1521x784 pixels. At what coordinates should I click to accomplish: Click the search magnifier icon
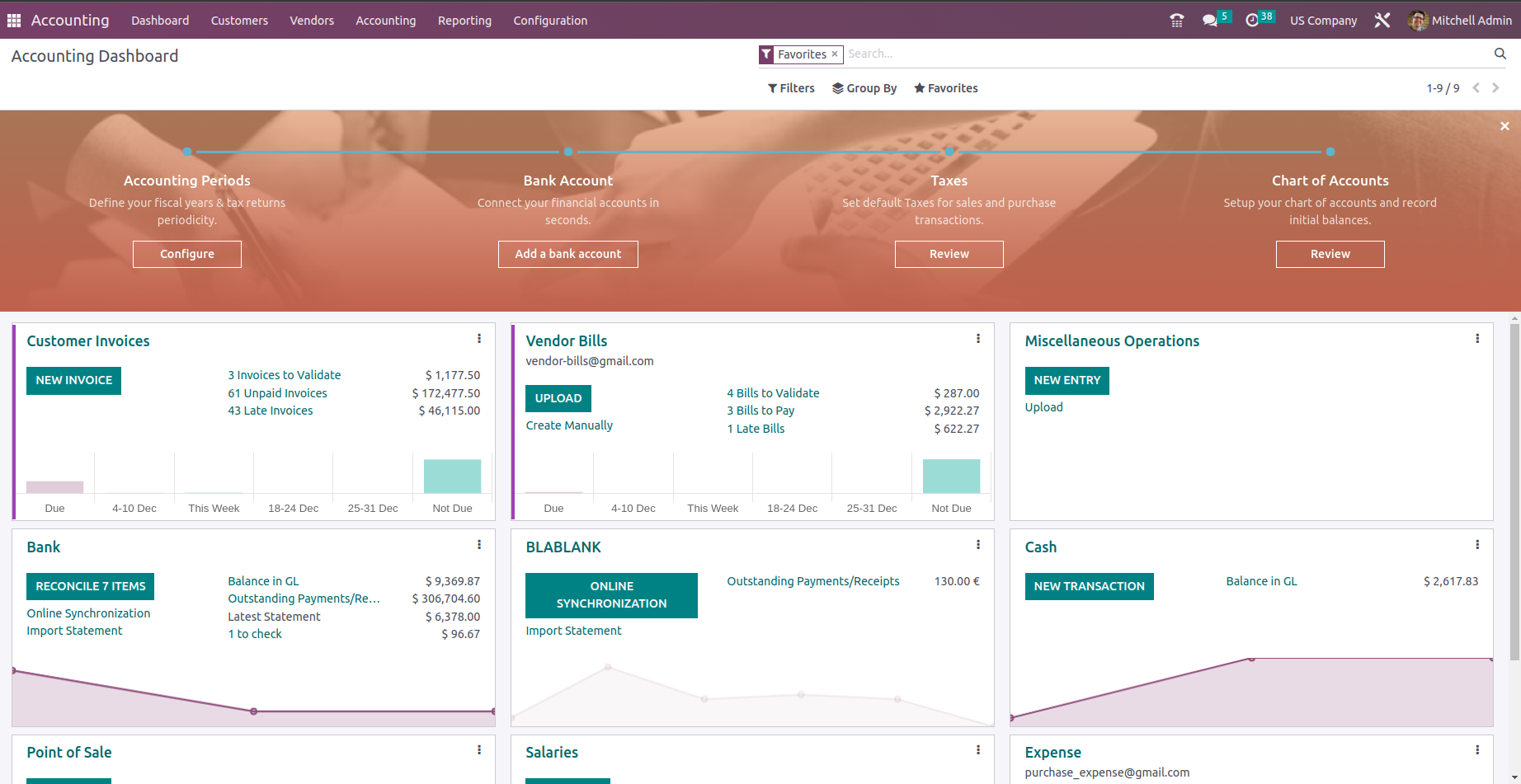[x=1500, y=54]
